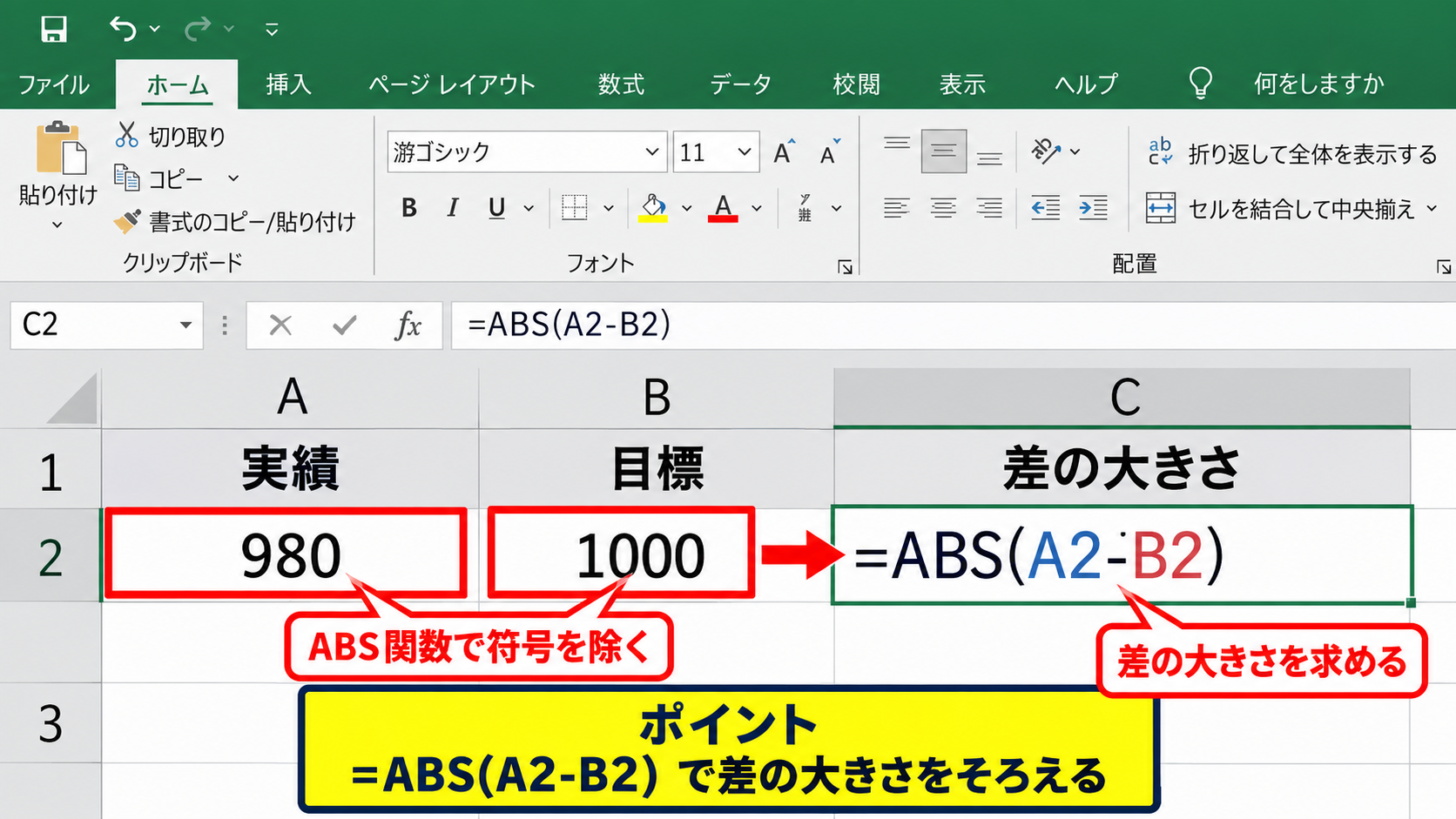
Task: Switch to the 校閲 tab
Action: pyautogui.click(x=856, y=84)
